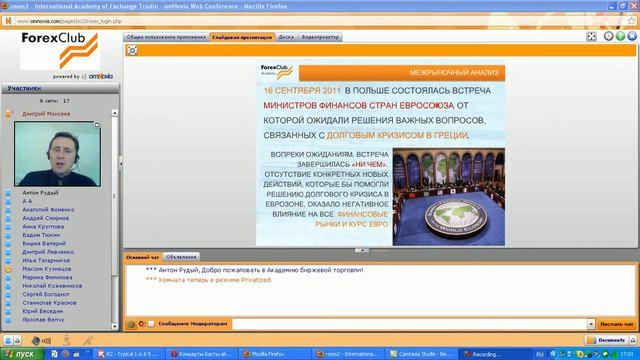Click the presentation slide image
This screenshot has width=640, height=360.
point(380,154)
